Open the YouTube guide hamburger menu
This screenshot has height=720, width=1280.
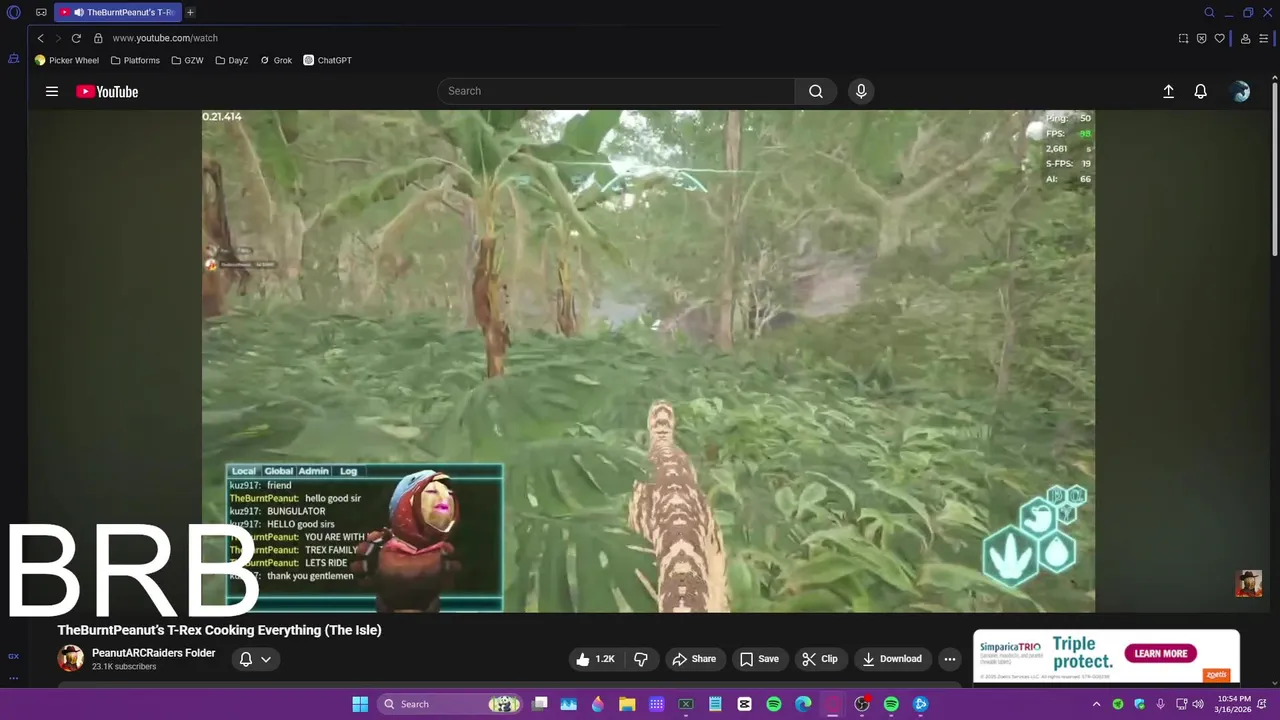pos(52,91)
